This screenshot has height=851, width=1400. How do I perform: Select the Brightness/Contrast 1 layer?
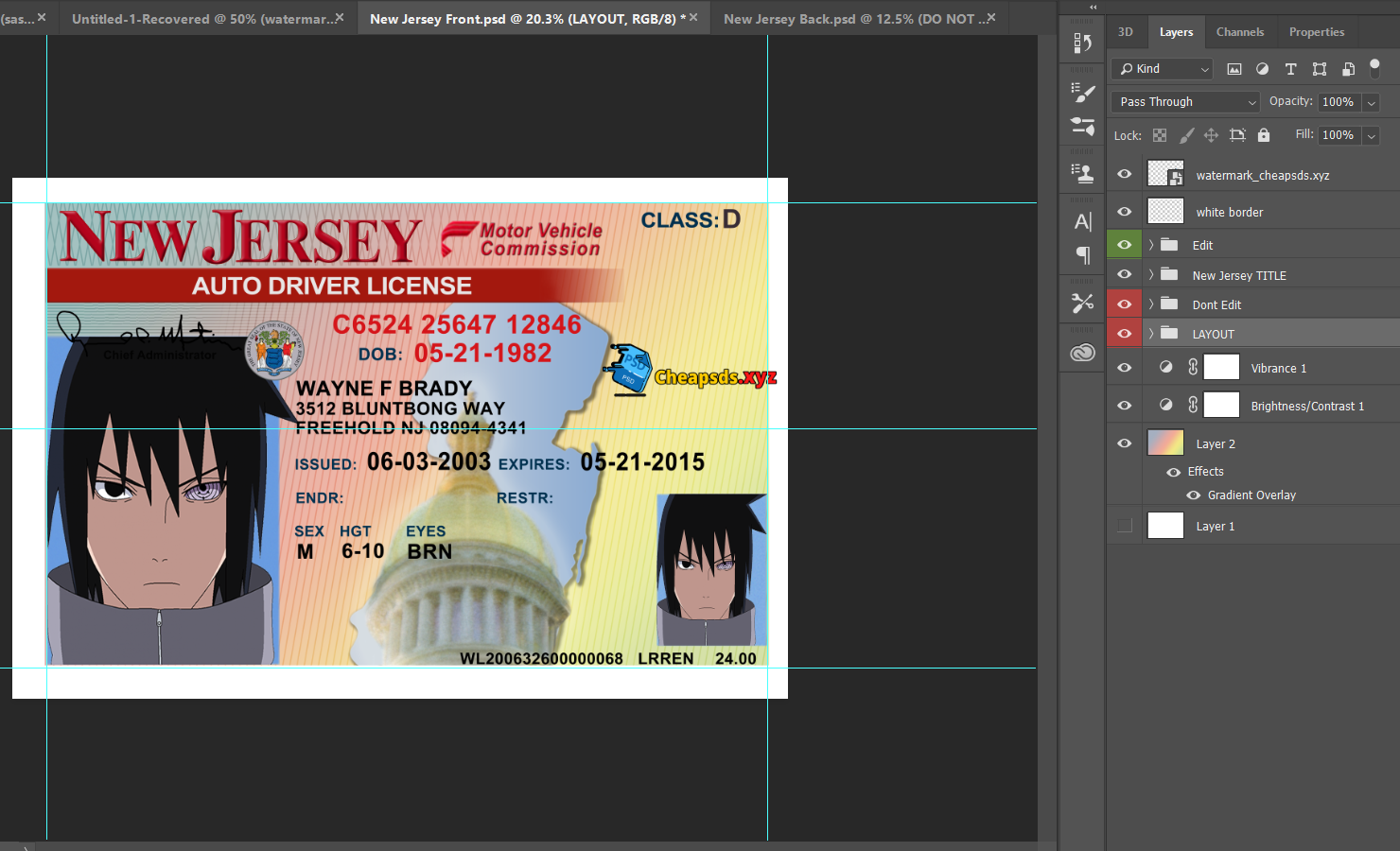(1306, 406)
